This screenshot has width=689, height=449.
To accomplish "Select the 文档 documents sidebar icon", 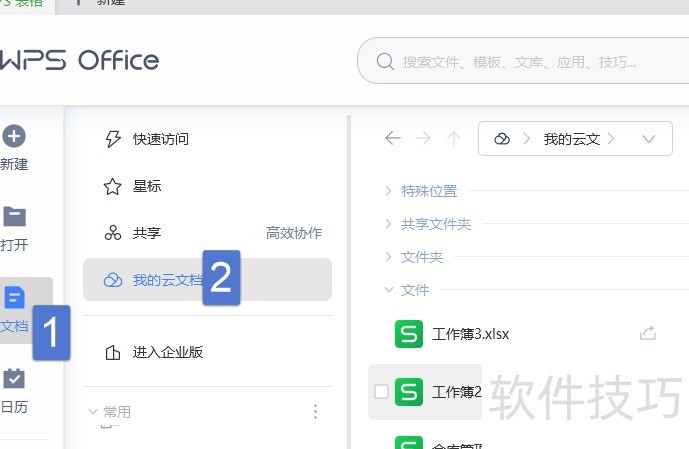I will [15, 297].
